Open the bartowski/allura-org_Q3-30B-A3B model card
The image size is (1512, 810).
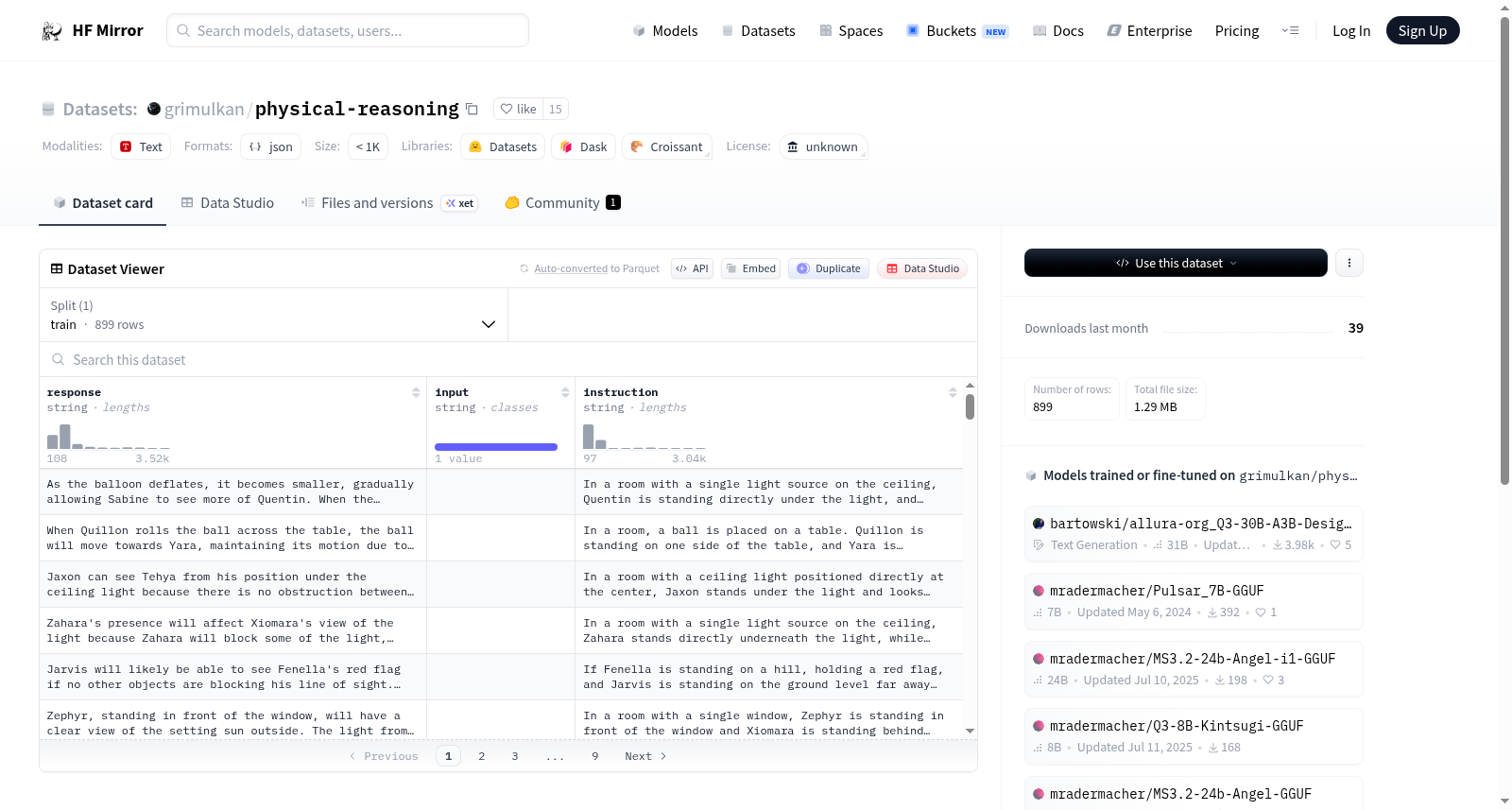[x=1194, y=534]
